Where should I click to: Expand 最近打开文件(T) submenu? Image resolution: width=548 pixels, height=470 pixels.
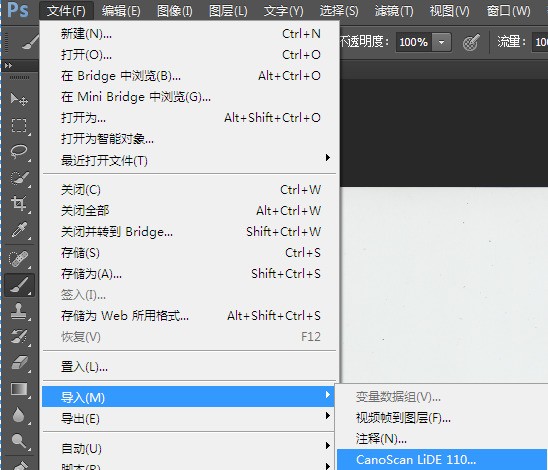[190, 160]
